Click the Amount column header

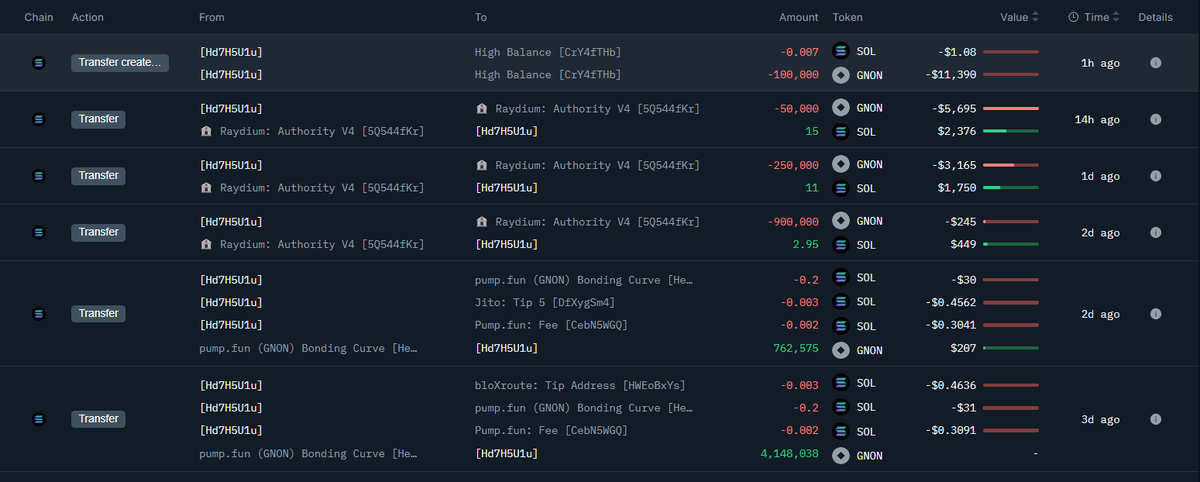pyautogui.click(x=799, y=17)
